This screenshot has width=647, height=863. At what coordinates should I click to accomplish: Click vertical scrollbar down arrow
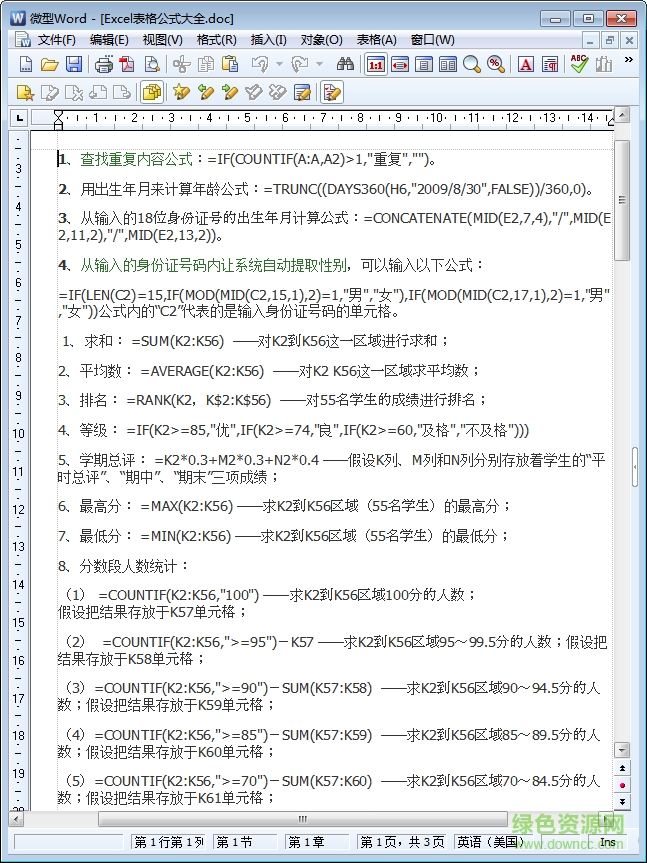coord(622,750)
